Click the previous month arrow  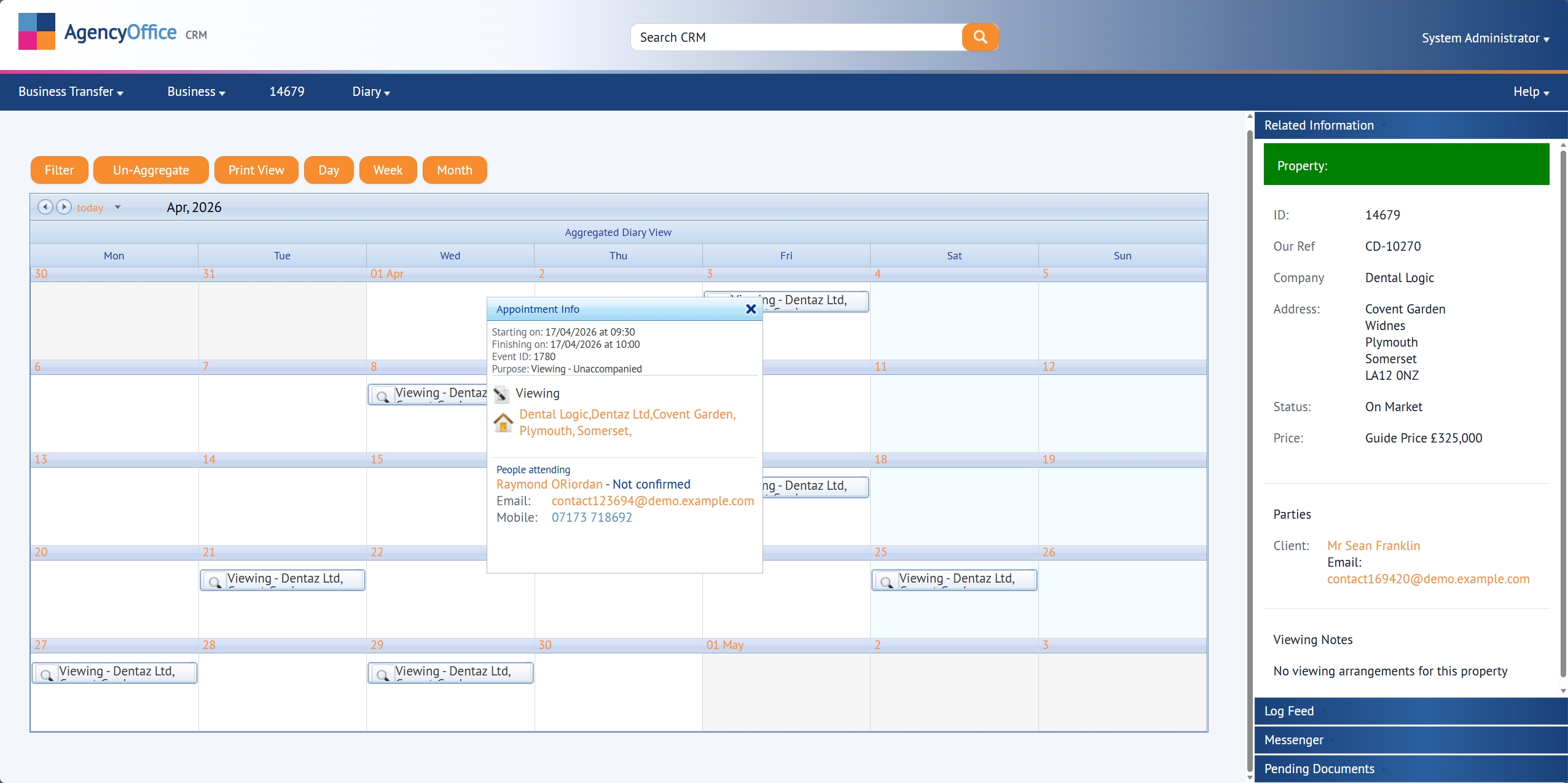(x=45, y=207)
